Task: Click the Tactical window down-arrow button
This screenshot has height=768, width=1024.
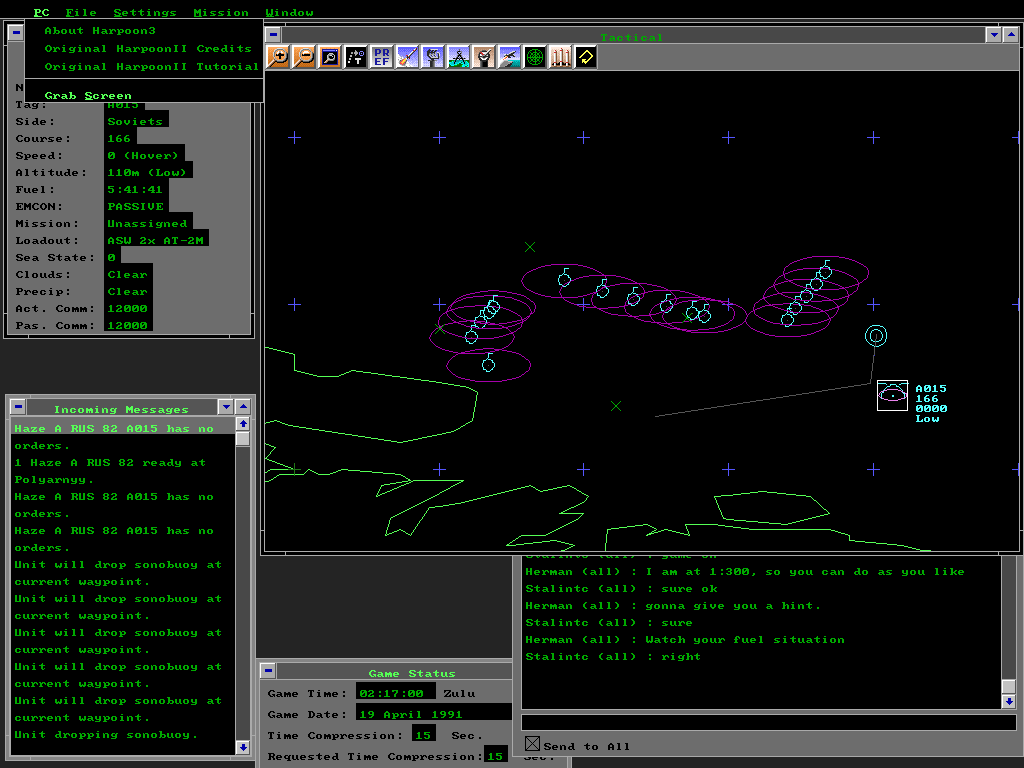Action: [993, 35]
